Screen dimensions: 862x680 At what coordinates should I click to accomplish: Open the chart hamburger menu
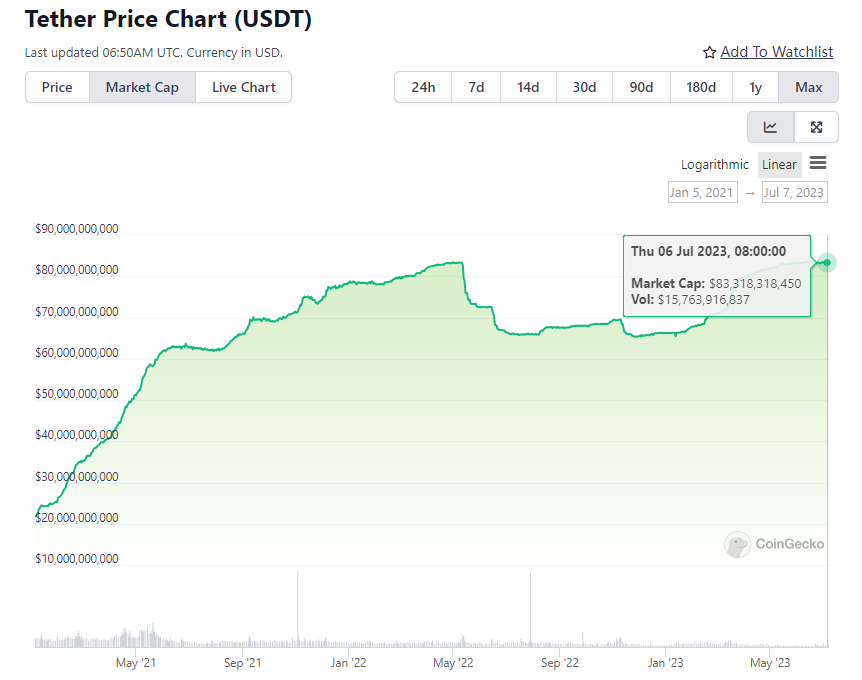point(818,163)
